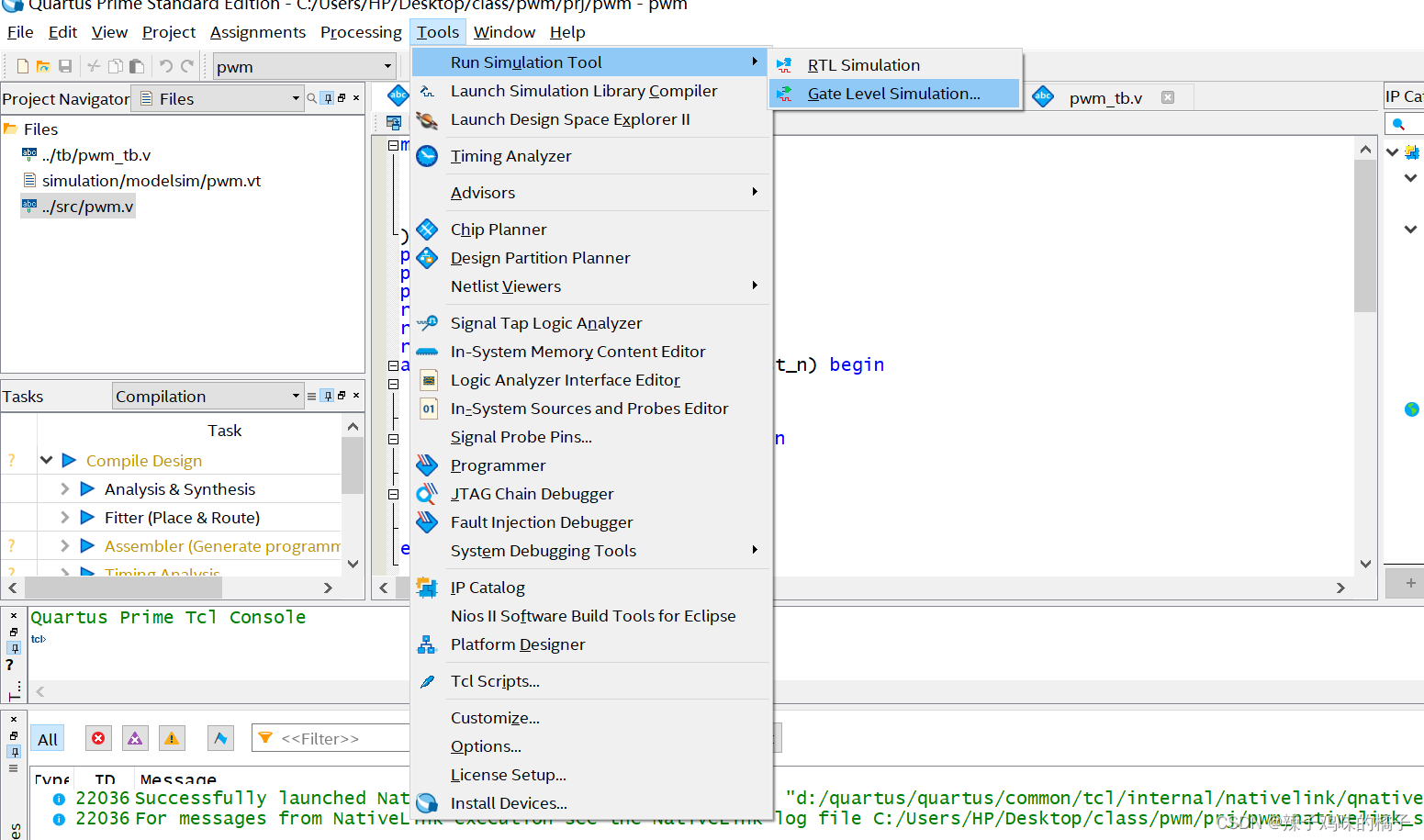Click the Save toolbar icon
This screenshot has width=1424, height=840.
tap(65, 66)
